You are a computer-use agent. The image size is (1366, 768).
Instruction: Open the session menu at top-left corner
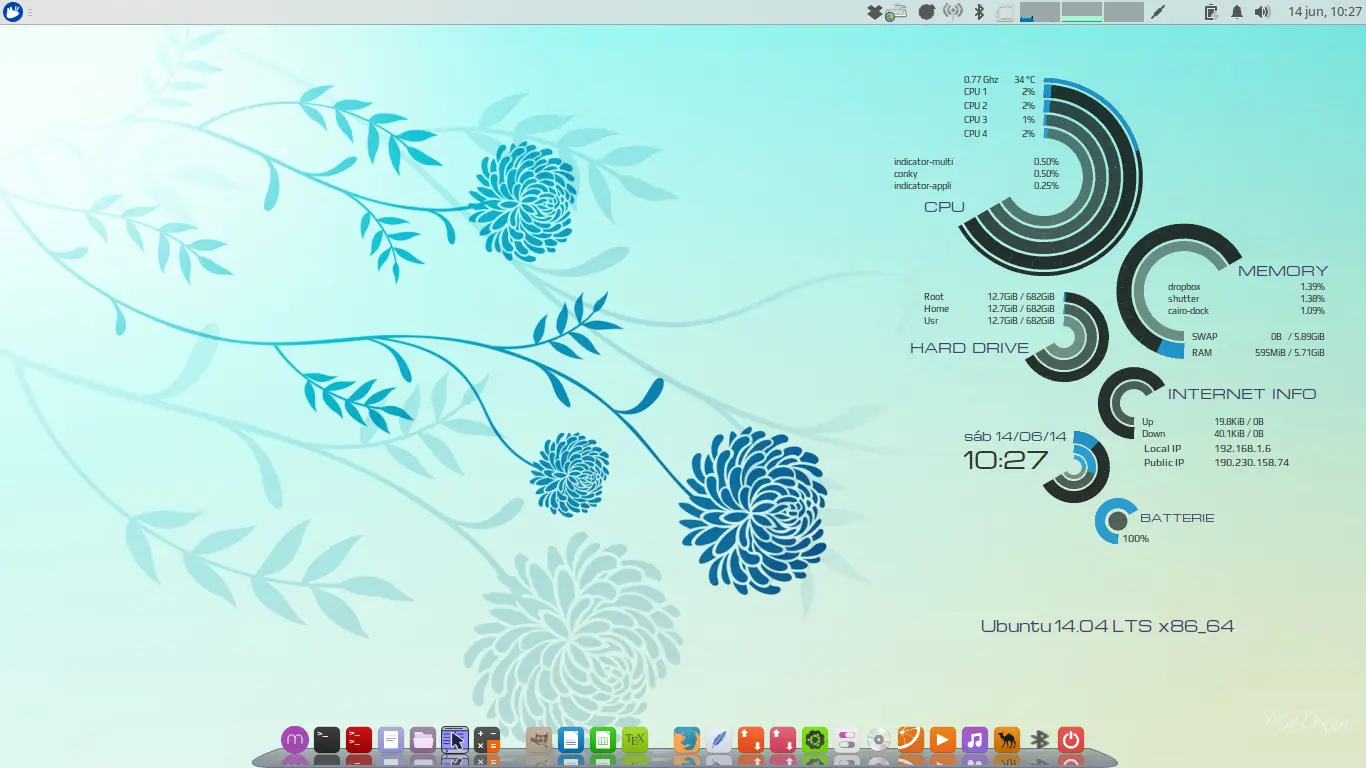(x=14, y=11)
